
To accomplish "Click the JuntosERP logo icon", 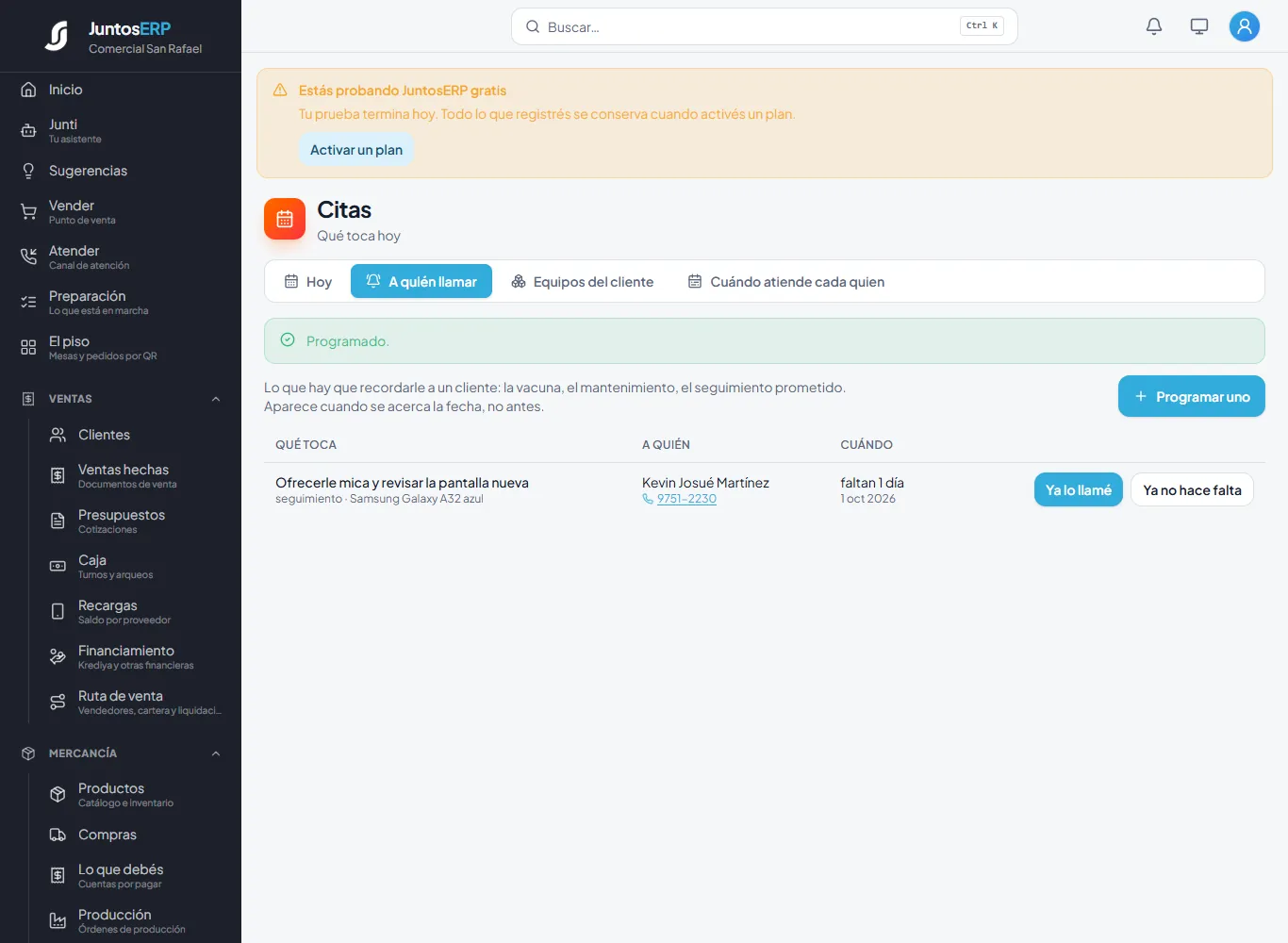I will pos(57,36).
